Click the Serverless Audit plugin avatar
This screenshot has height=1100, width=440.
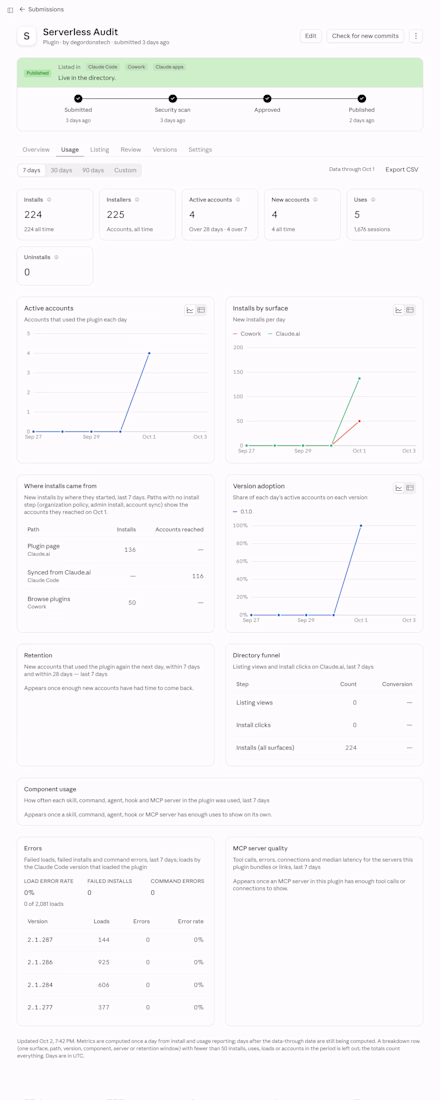pyautogui.click(x=27, y=36)
